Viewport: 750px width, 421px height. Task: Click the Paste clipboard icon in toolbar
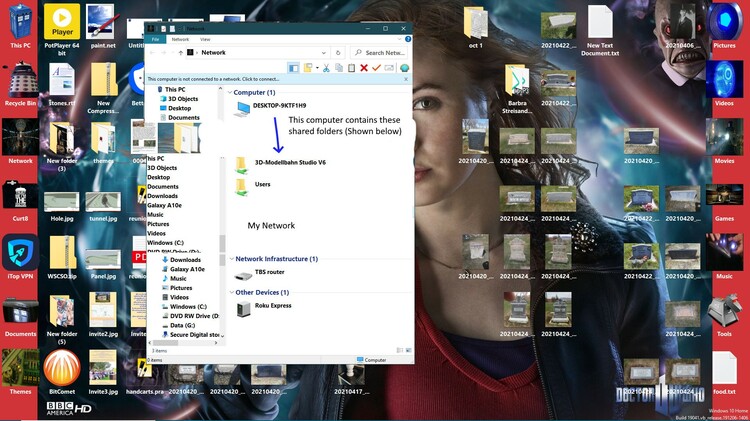coord(351,68)
